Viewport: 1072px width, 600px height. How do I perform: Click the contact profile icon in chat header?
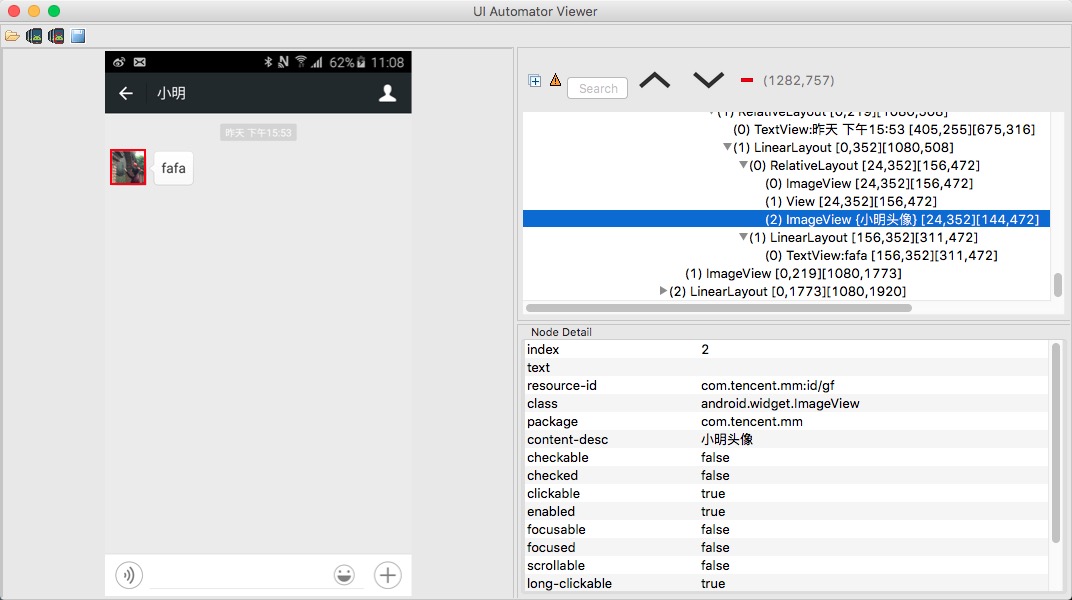(388, 93)
